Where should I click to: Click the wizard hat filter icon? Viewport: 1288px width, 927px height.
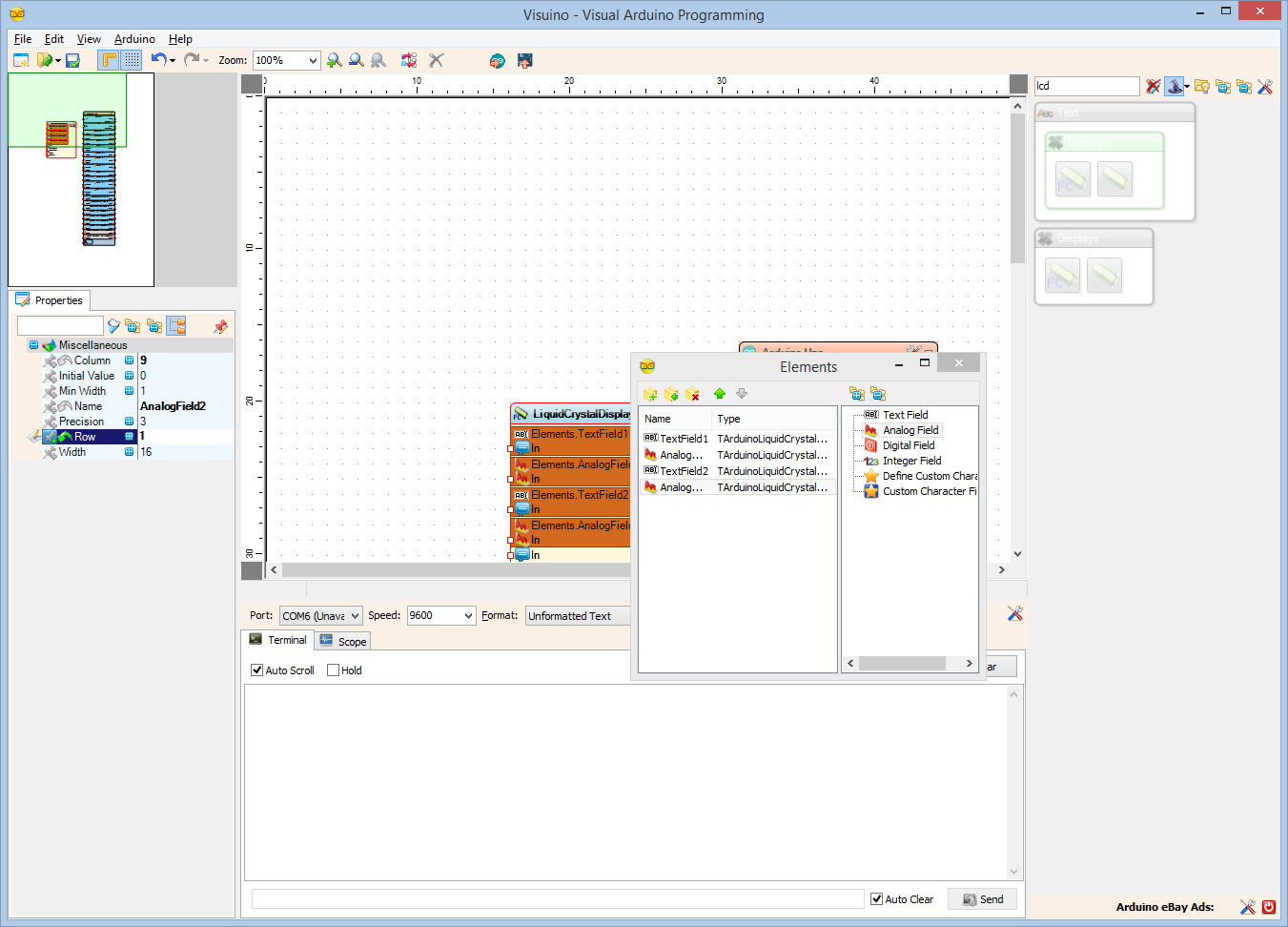tap(1174, 87)
